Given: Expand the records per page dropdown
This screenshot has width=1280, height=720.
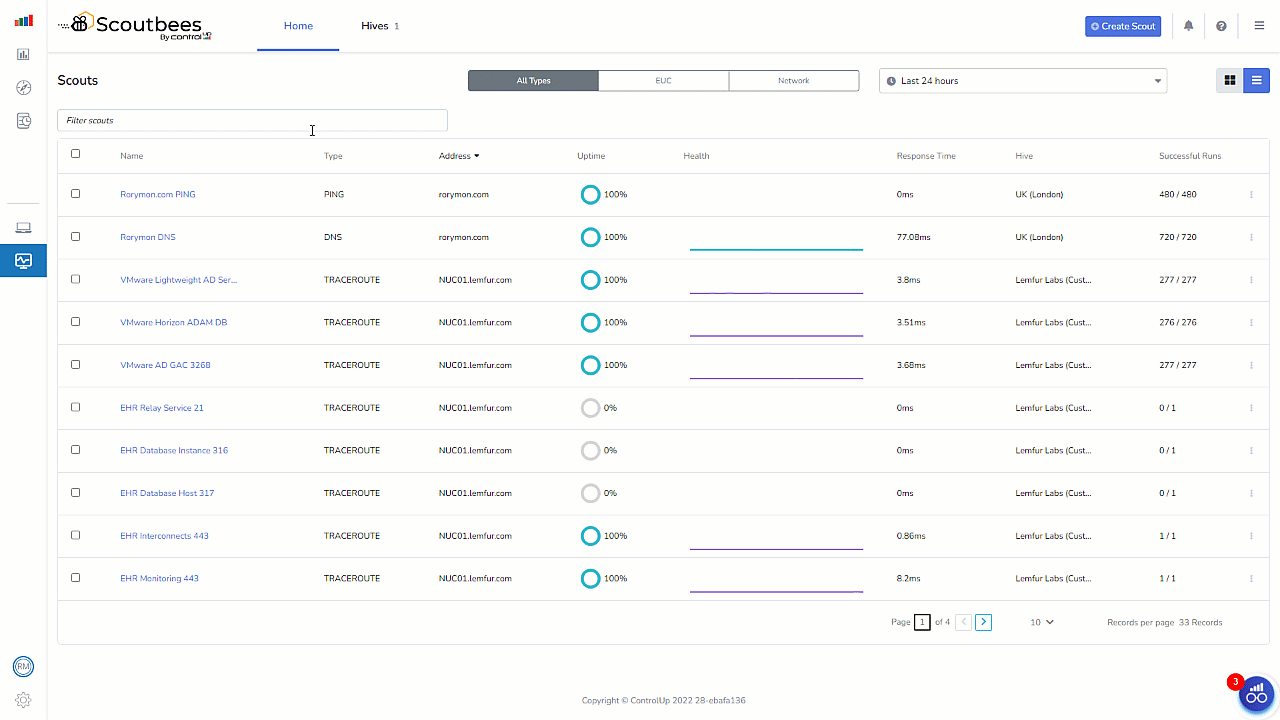Looking at the screenshot, I should pyautogui.click(x=1042, y=622).
